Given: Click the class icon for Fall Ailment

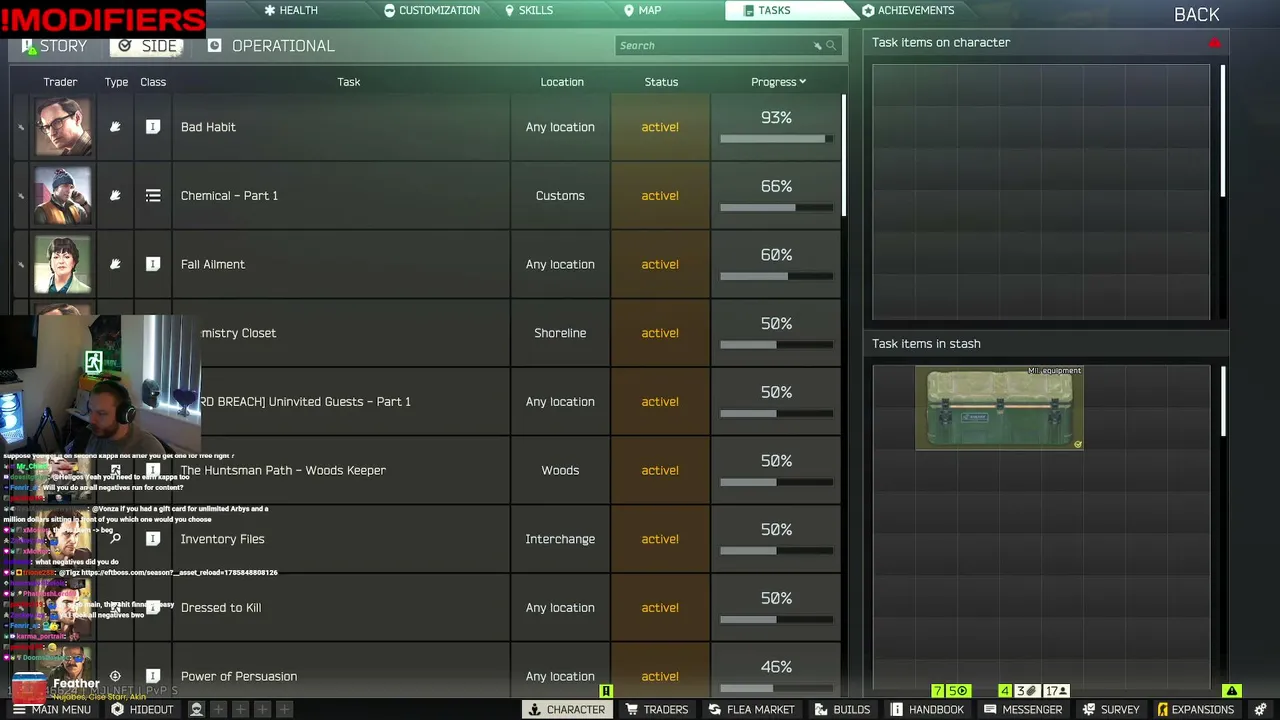Looking at the screenshot, I should pos(153,264).
